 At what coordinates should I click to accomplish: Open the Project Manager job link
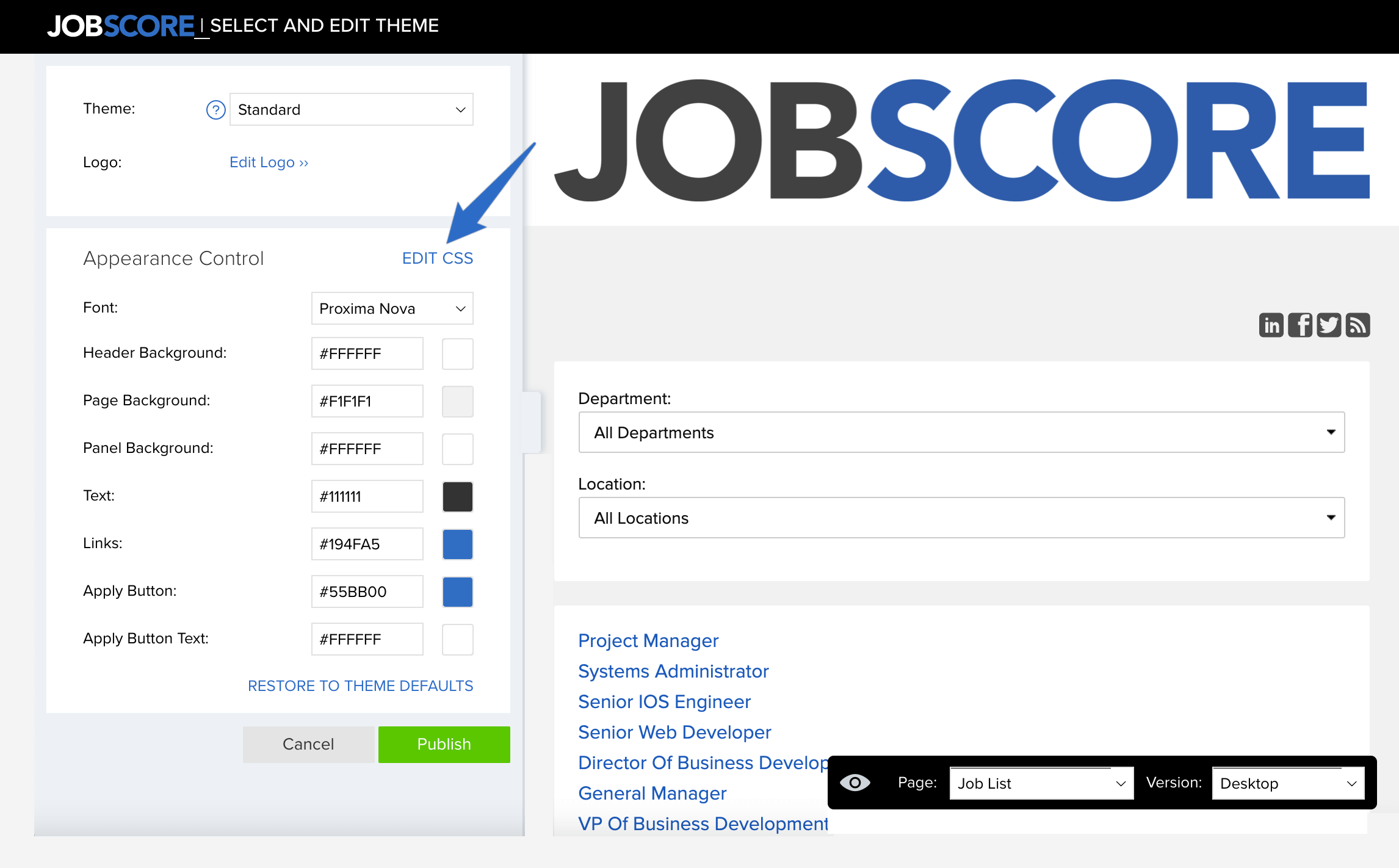pyautogui.click(x=648, y=641)
